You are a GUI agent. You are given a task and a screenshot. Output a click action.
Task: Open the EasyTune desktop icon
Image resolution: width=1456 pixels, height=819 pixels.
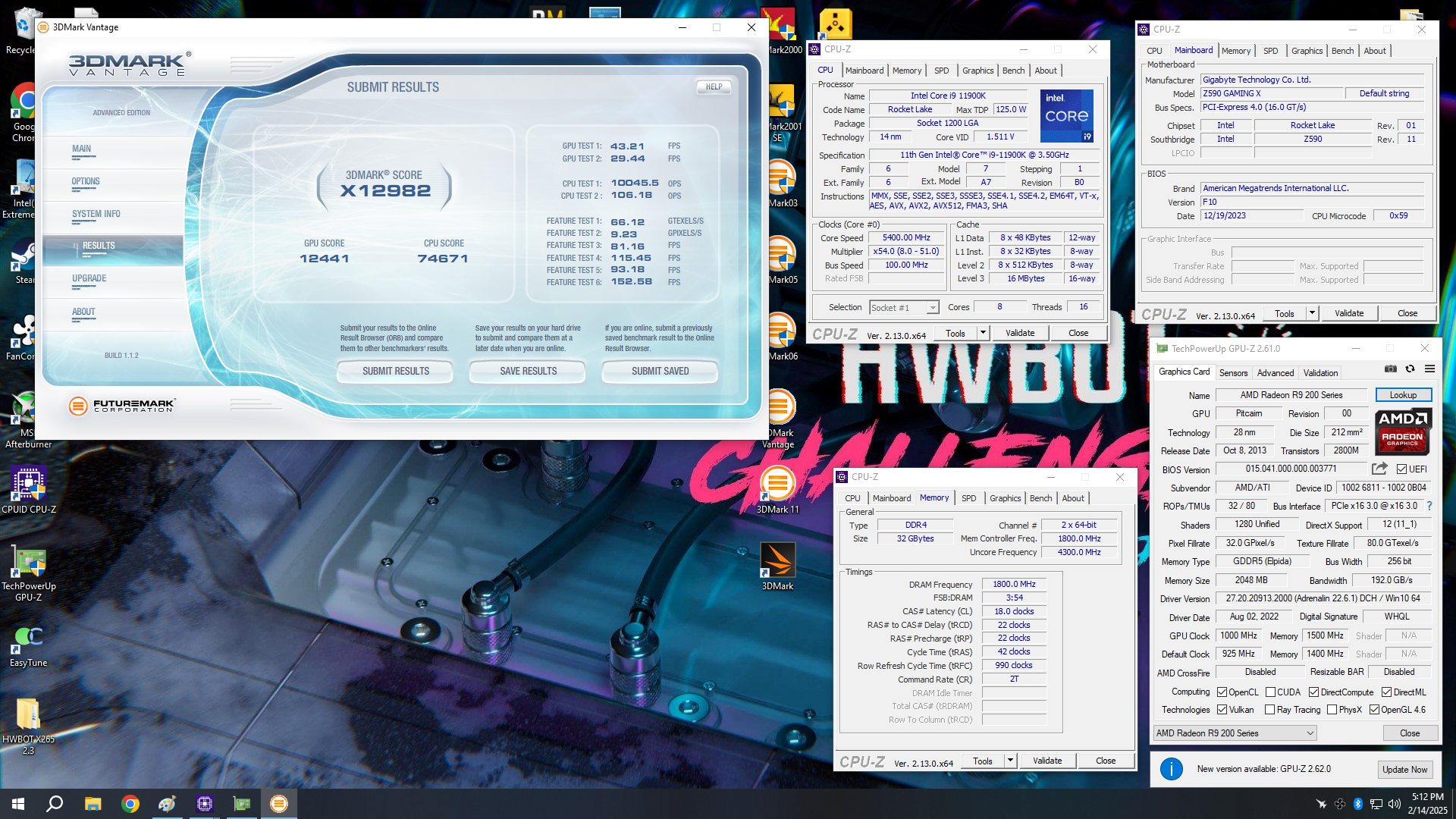pyautogui.click(x=29, y=647)
